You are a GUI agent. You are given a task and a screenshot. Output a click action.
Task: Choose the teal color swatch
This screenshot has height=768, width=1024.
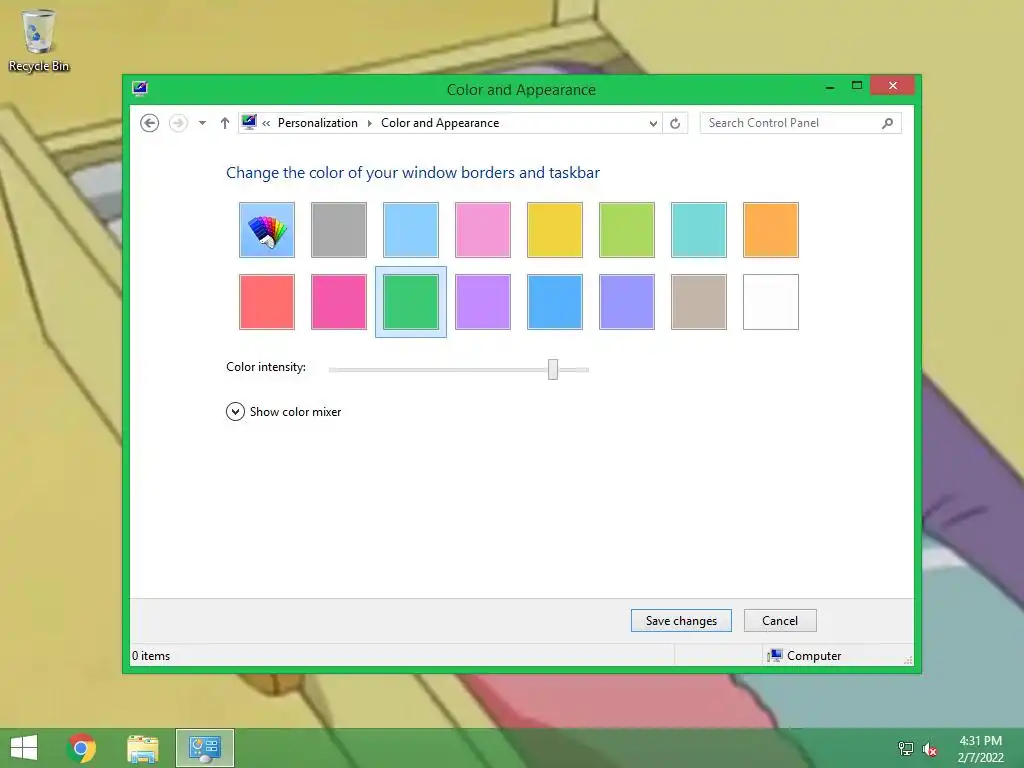pos(699,230)
